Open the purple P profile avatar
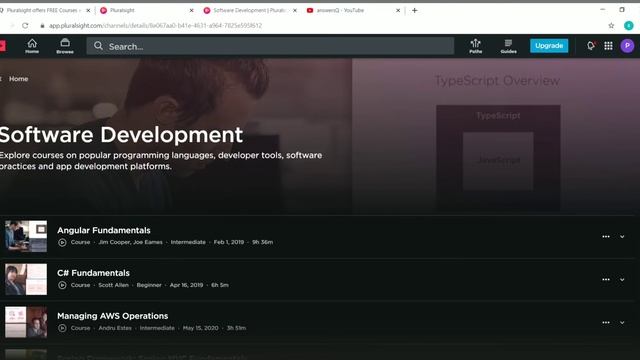Image resolution: width=640 pixels, height=360 pixels. (x=627, y=46)
